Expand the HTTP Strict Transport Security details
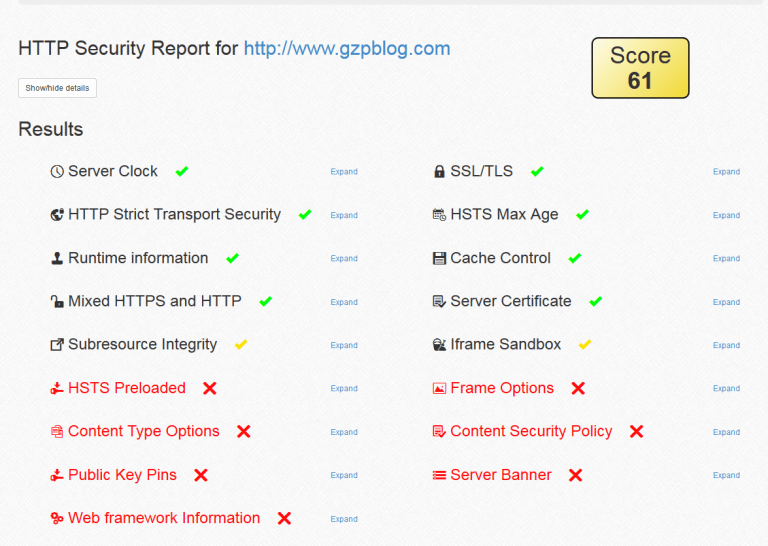This screenshot has width=768, height=546. tap(344, 215)
